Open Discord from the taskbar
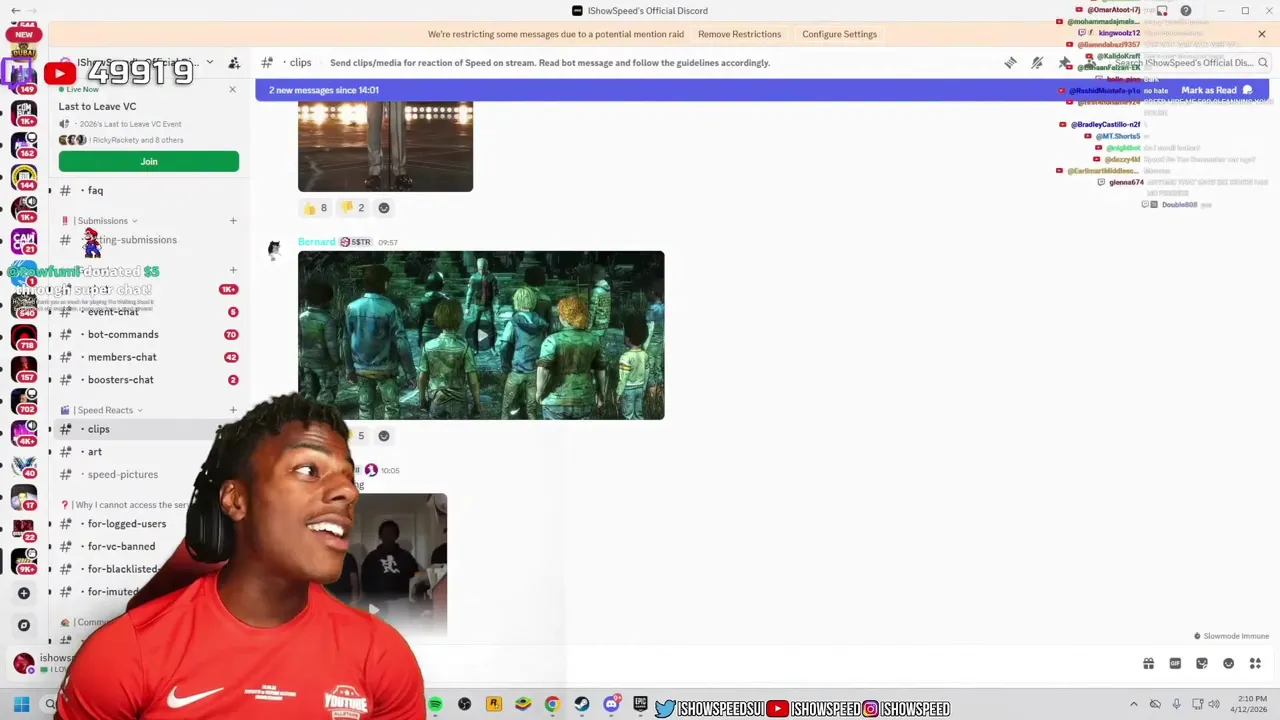This screenshot has width=1280, height=720. pos(611,704)
